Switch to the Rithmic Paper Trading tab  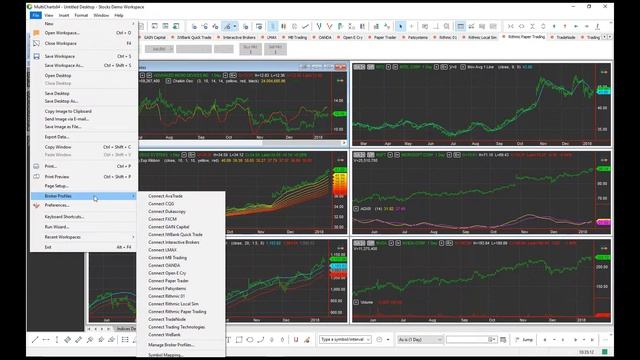(524, 37)
